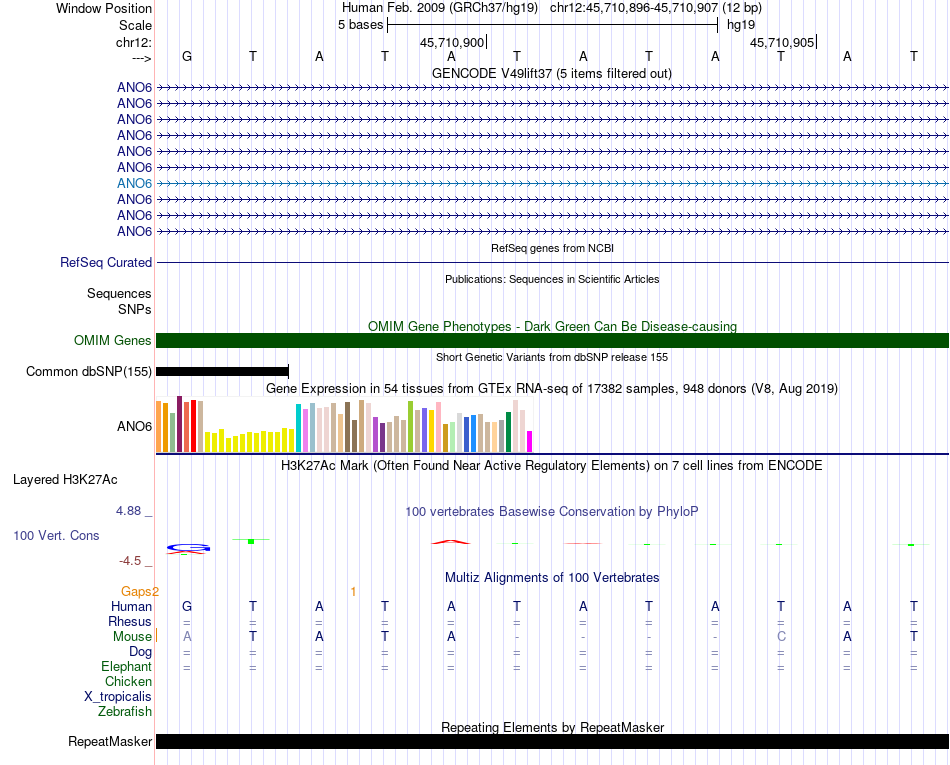The image size is (950, 765).
Task: Open the RefSeq Curated track label
Action: coord(106,262)
